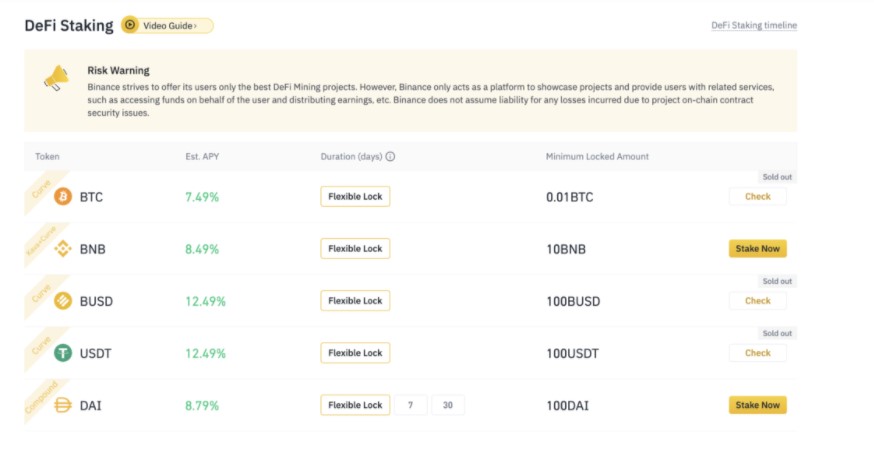This screenshot has width=874, height=463.
Task: Select Flexible Lock for DAI
Action: pyautogui.click(x=355, y=405)
